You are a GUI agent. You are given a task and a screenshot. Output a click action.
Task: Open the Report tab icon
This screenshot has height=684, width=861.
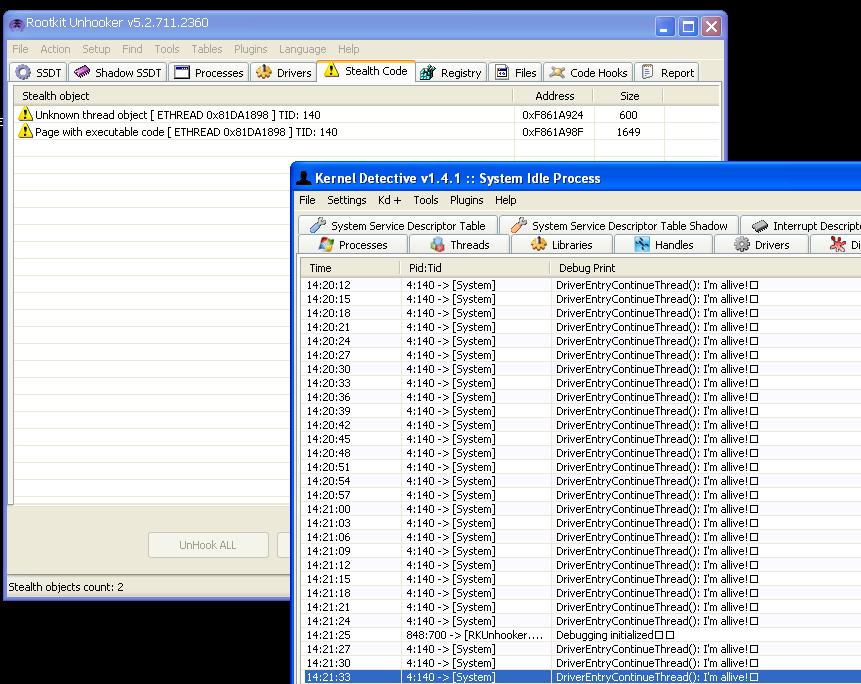648,72
